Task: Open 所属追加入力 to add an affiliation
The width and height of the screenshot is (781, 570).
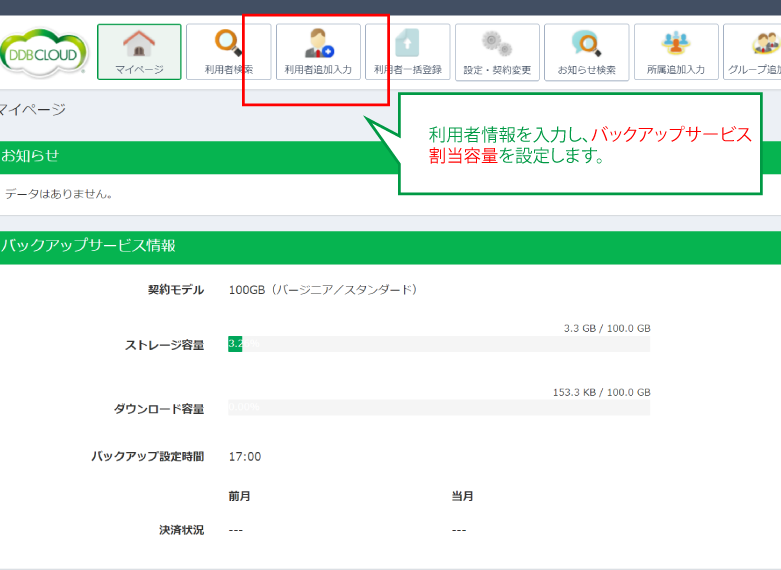Action: (676, 52)
